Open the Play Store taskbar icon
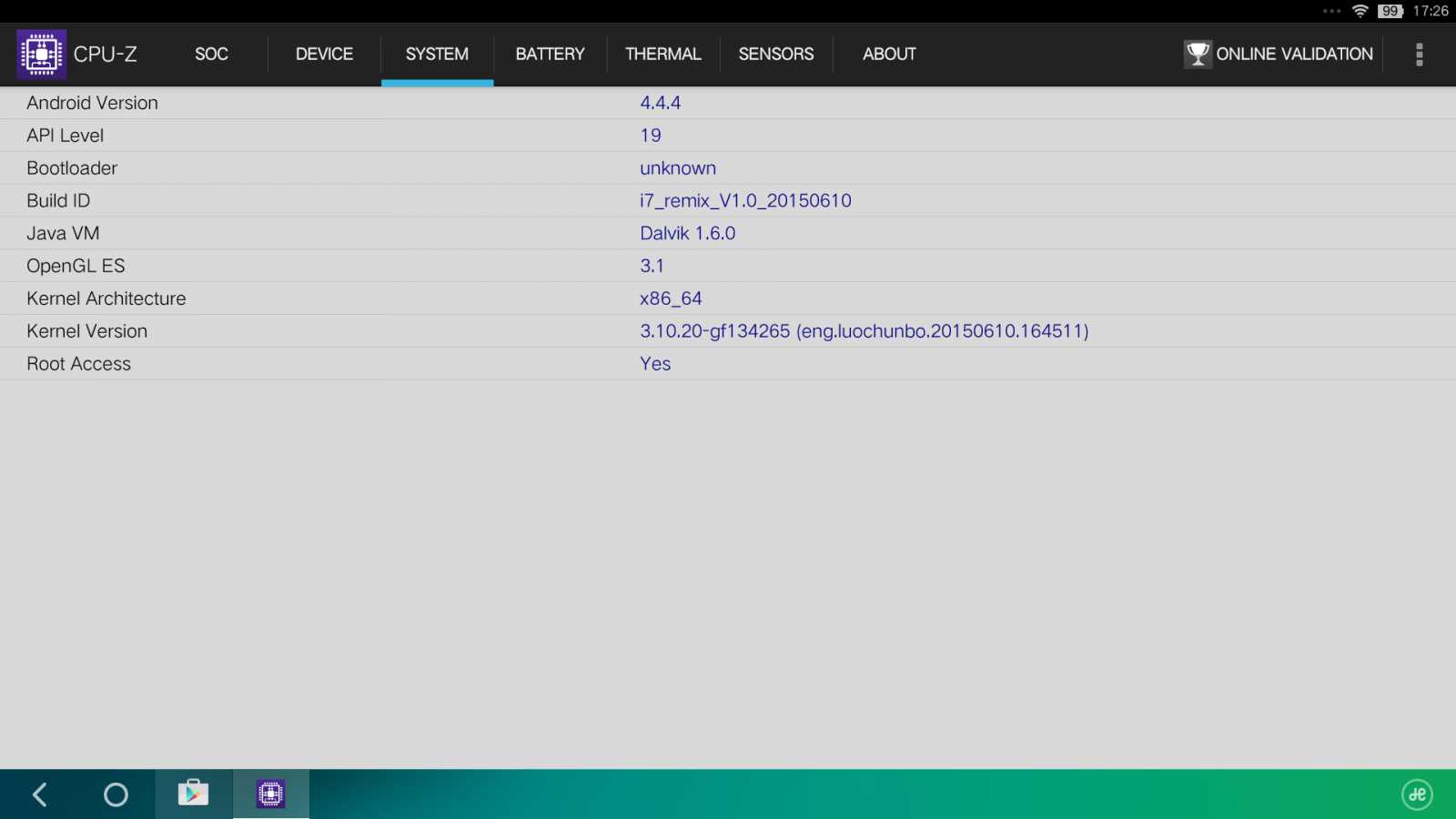 pos(193,794)
